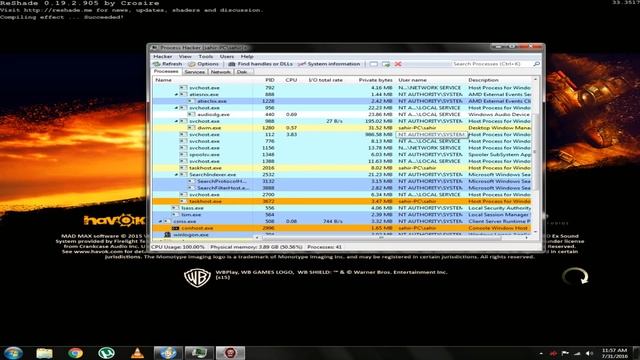640x360 pixels.
Task: Click the network tray icon
Action: [577, 353]
